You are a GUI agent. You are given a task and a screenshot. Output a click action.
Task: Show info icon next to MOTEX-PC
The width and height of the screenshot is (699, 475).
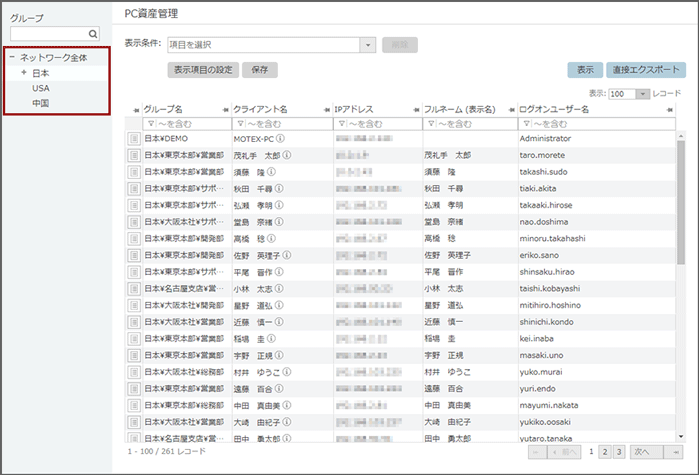point(280,139)
